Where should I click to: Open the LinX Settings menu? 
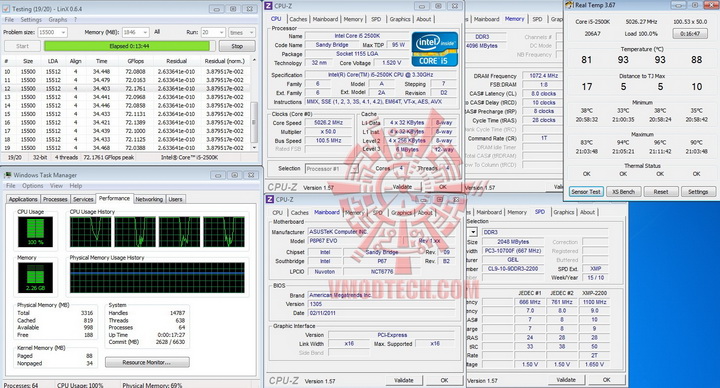click(31, 20)
